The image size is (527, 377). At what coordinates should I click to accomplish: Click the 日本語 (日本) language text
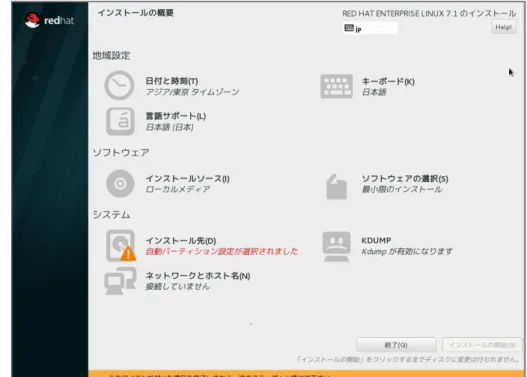click(169, 127)
